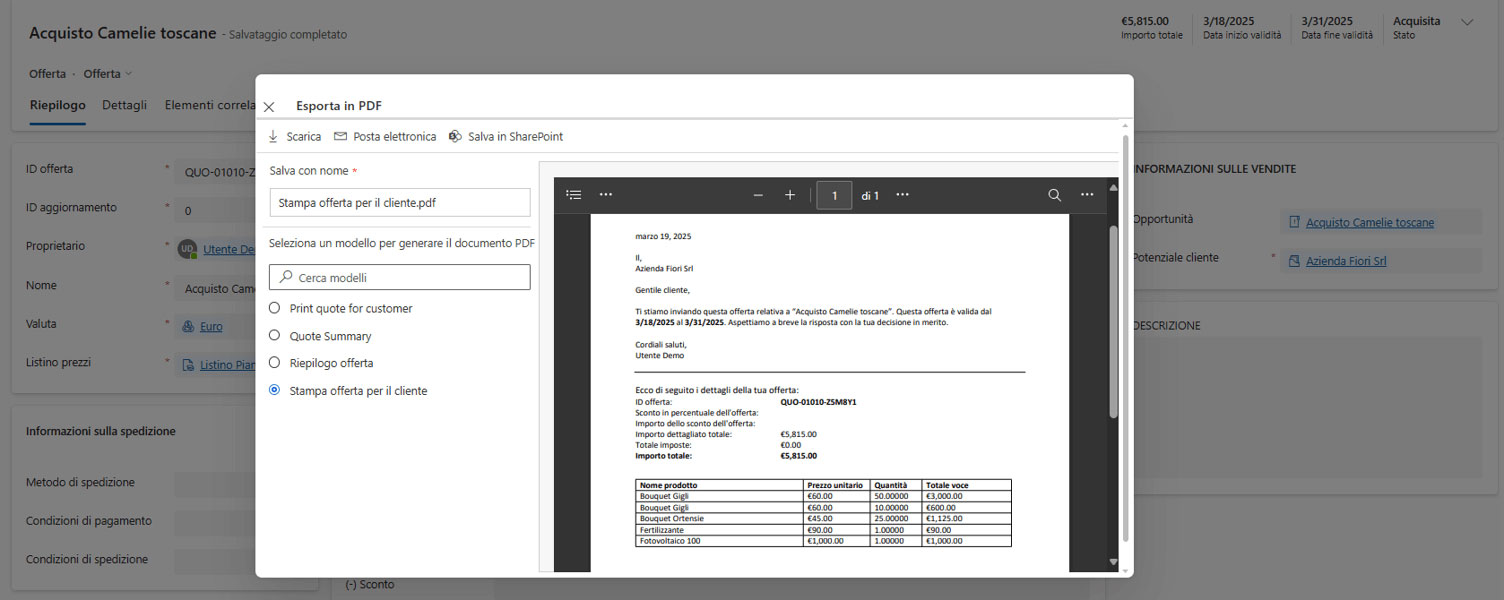Select the Print quote for customer template
The image size is (1504, 600).
click(x=275, y=308)
